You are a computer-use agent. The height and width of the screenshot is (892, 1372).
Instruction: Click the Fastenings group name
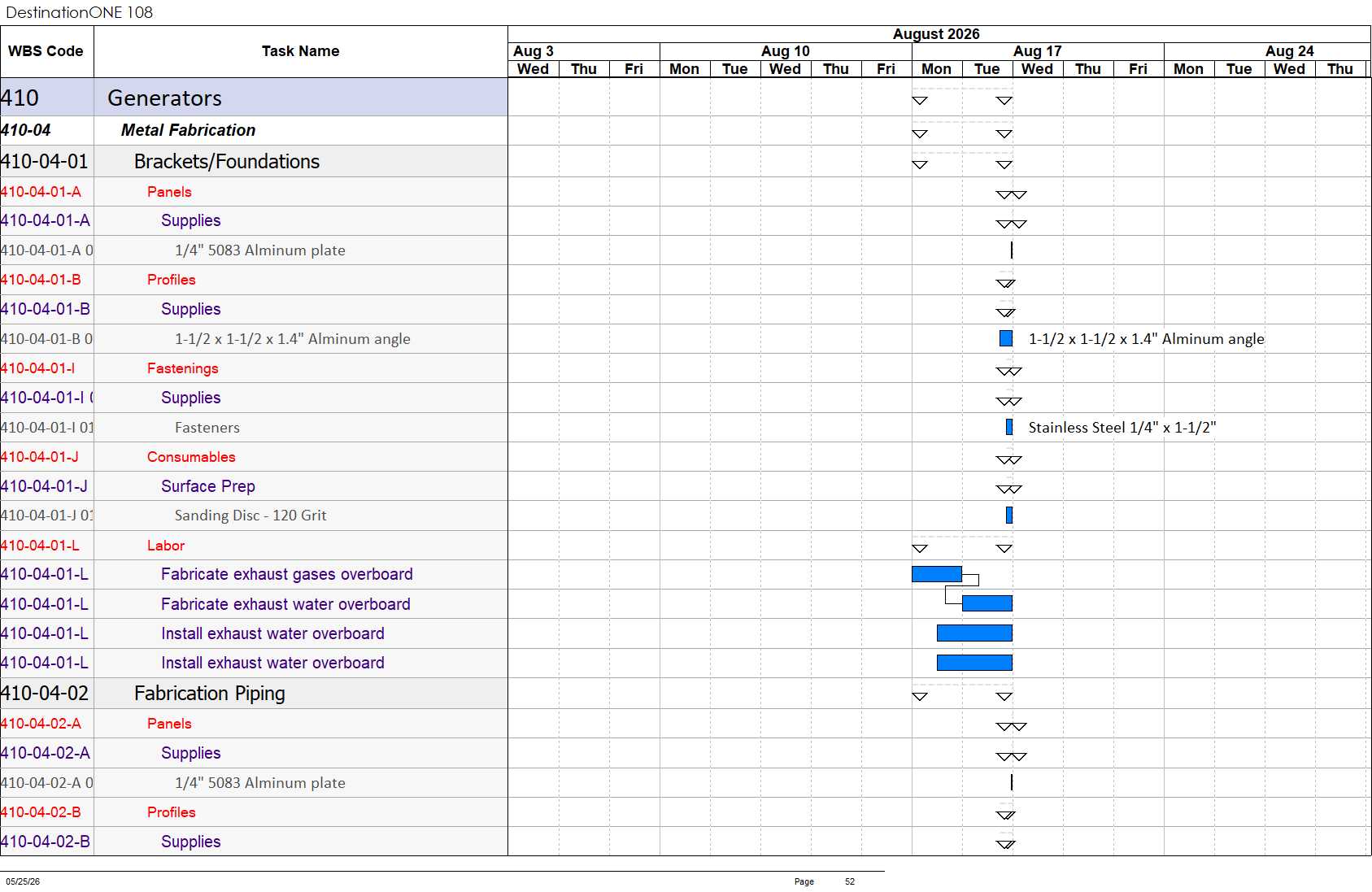point(183,368)
